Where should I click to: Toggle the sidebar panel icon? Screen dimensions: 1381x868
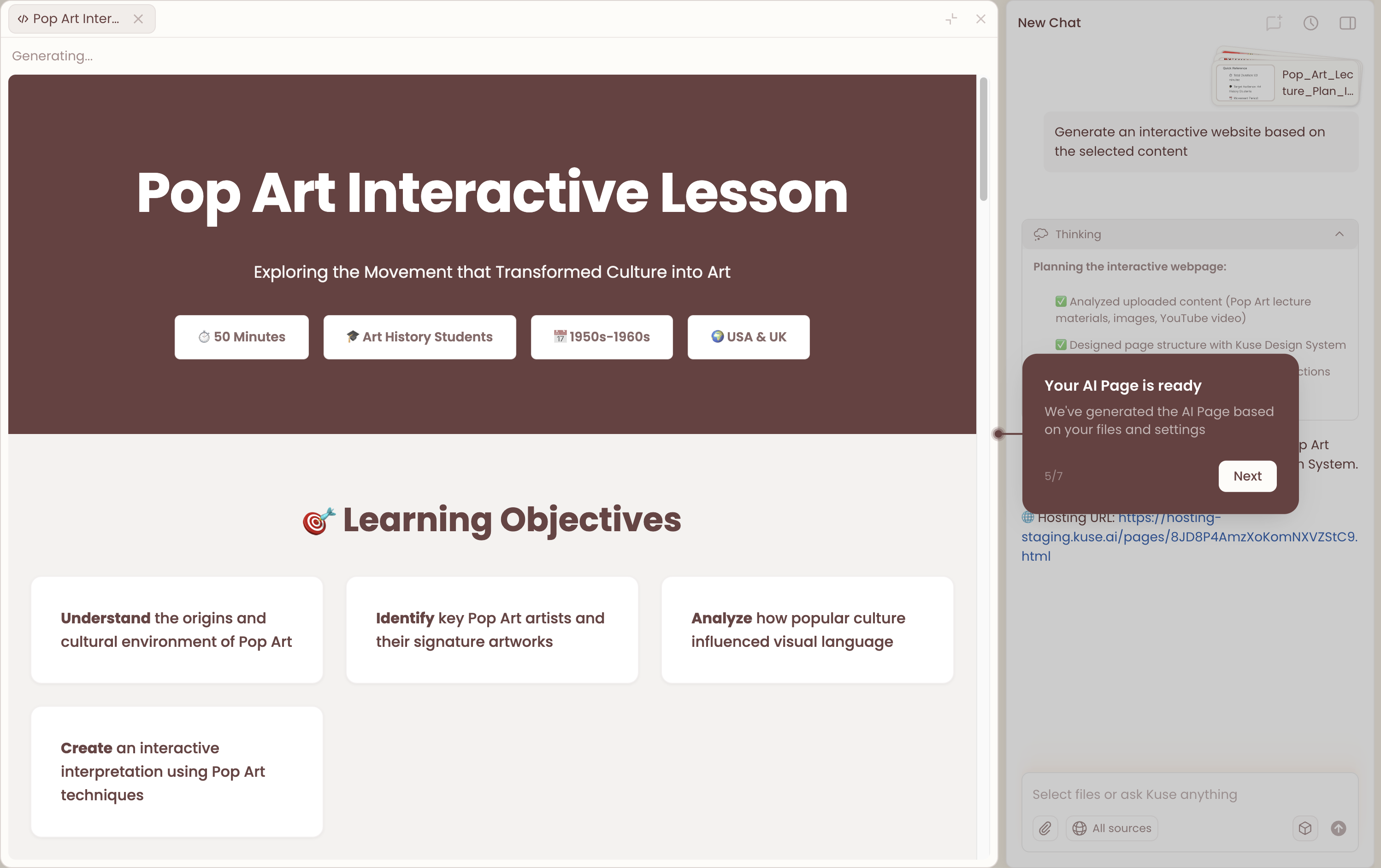click(x=1347, y=23)
